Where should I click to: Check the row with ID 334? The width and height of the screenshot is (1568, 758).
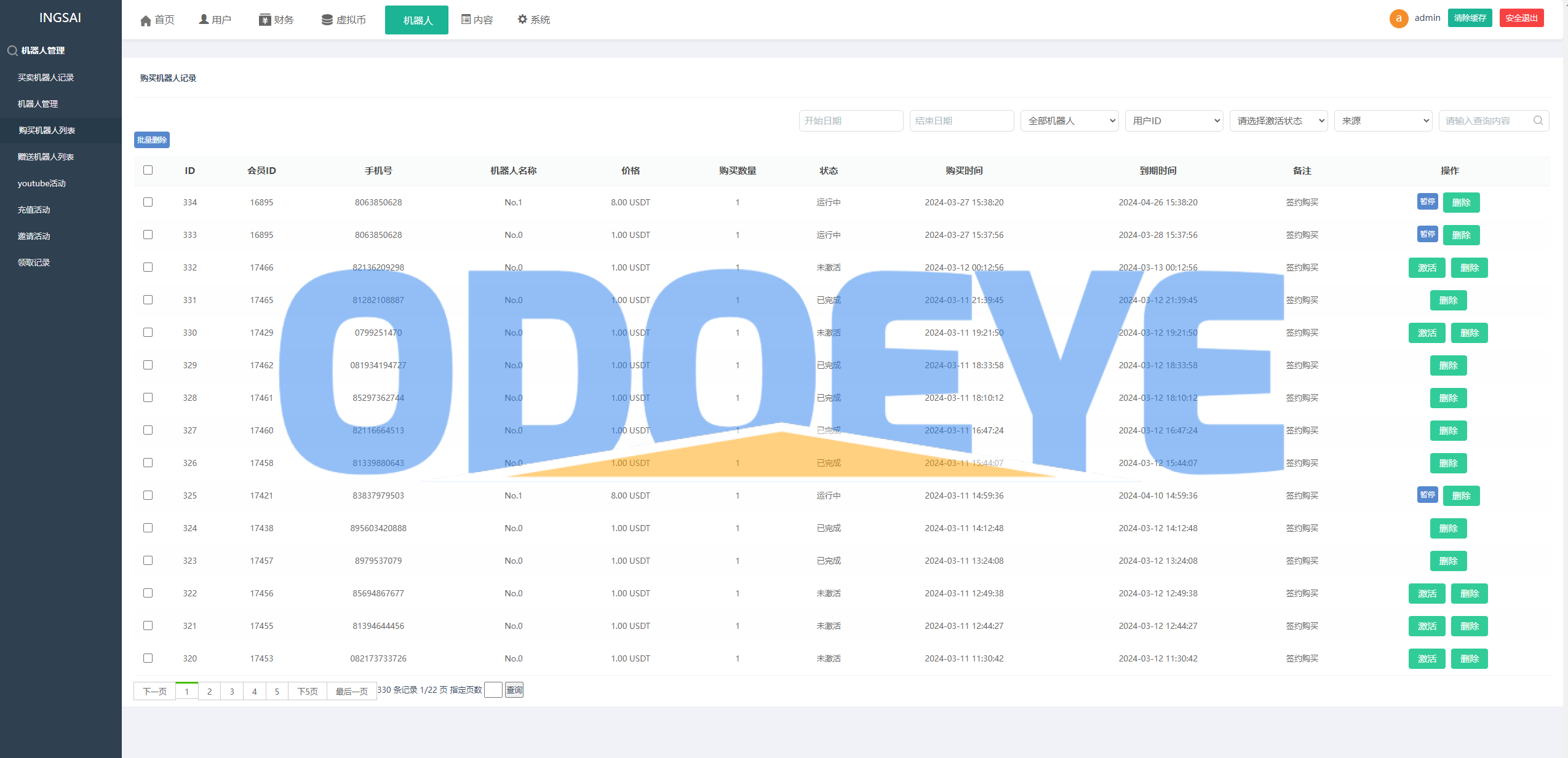point(148,202)
